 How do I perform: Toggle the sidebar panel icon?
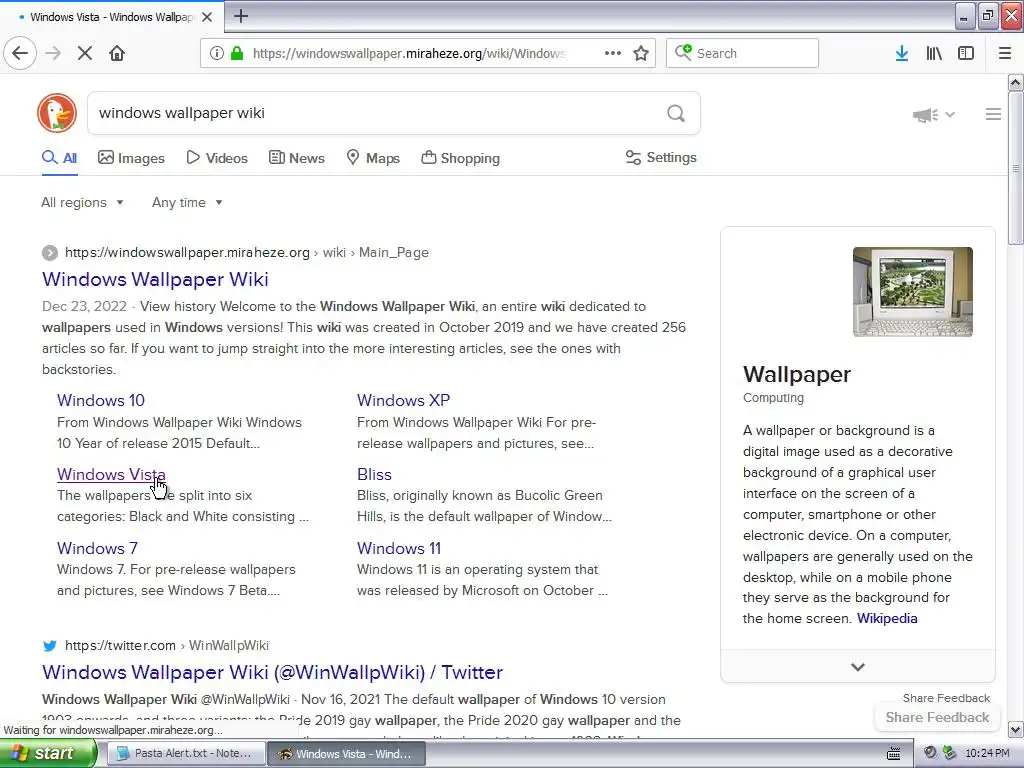coord(966,53)
